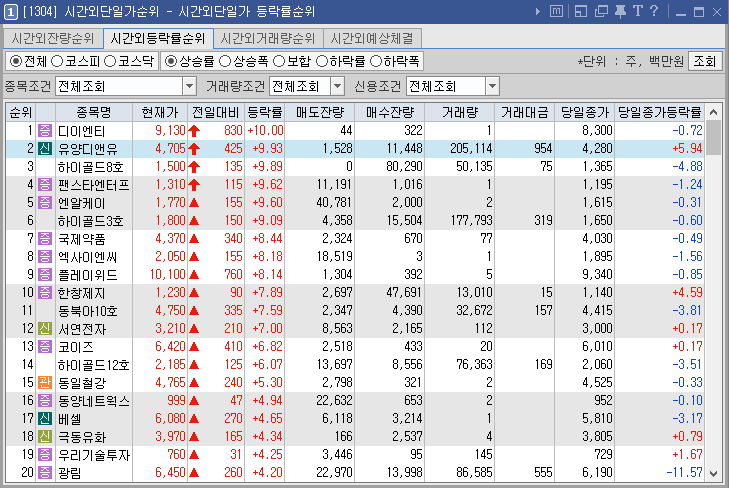The height and width of the screenshot is (488, 729).
Task: Sort by the 매도잔량 column header
Action: click(320, 112)
